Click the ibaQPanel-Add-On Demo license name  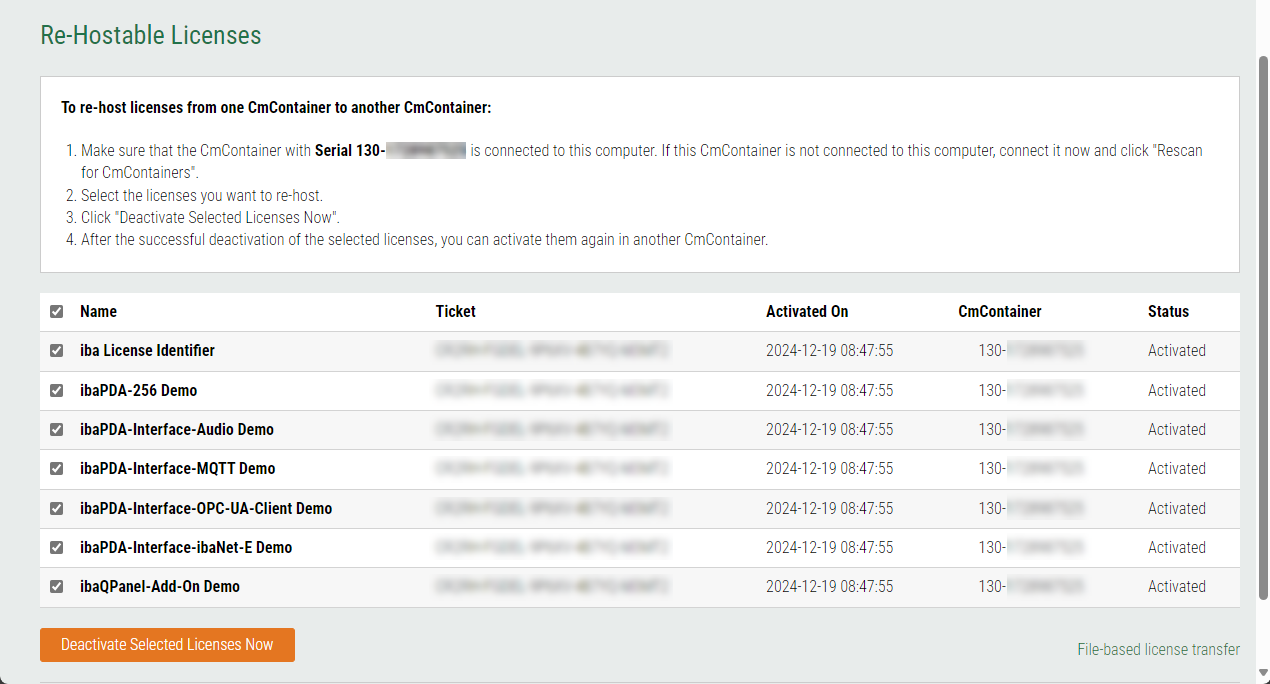click(x=160, y=587)
